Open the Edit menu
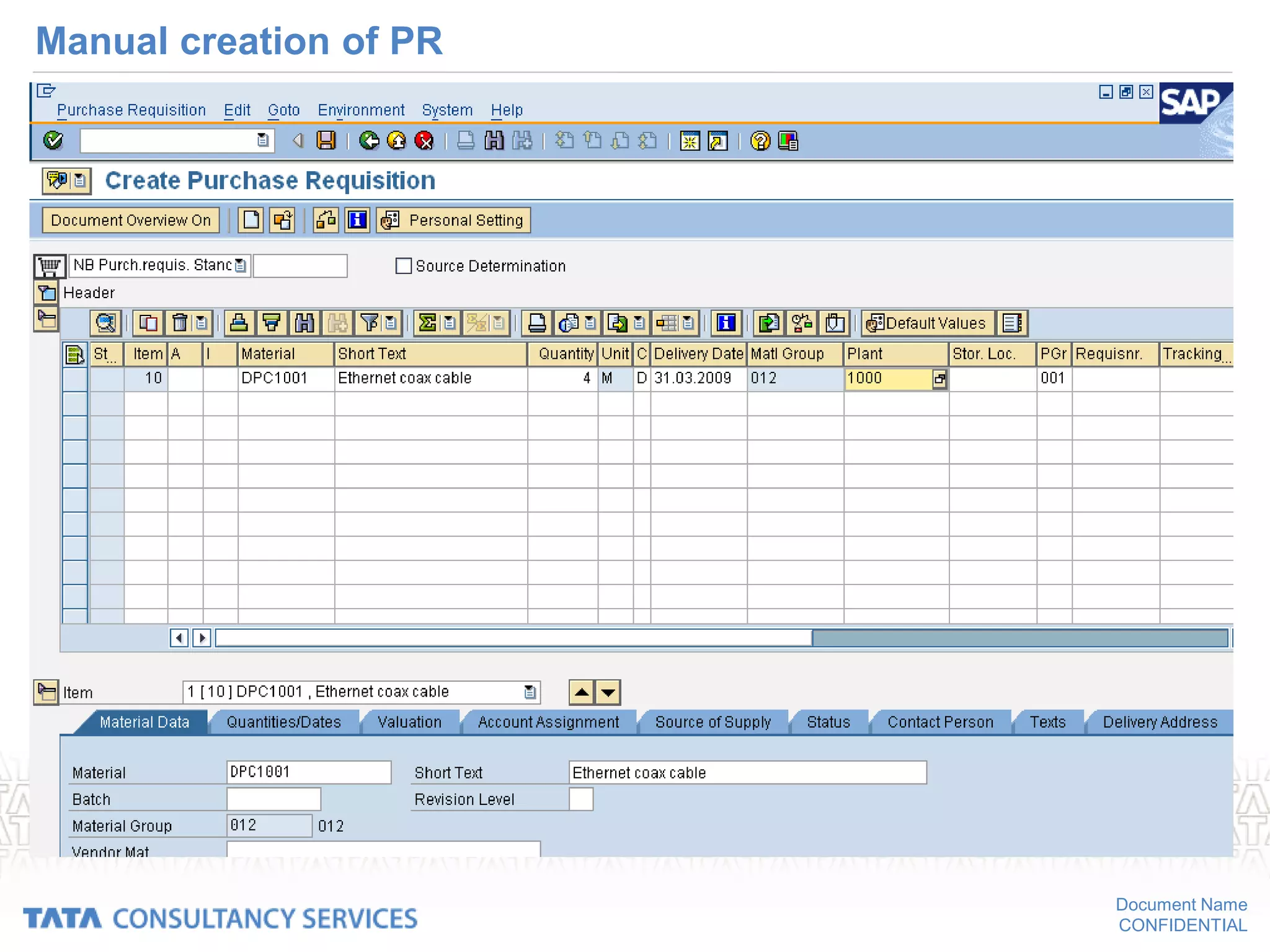This screenshot has height=952, width=1270. (237, 110)
